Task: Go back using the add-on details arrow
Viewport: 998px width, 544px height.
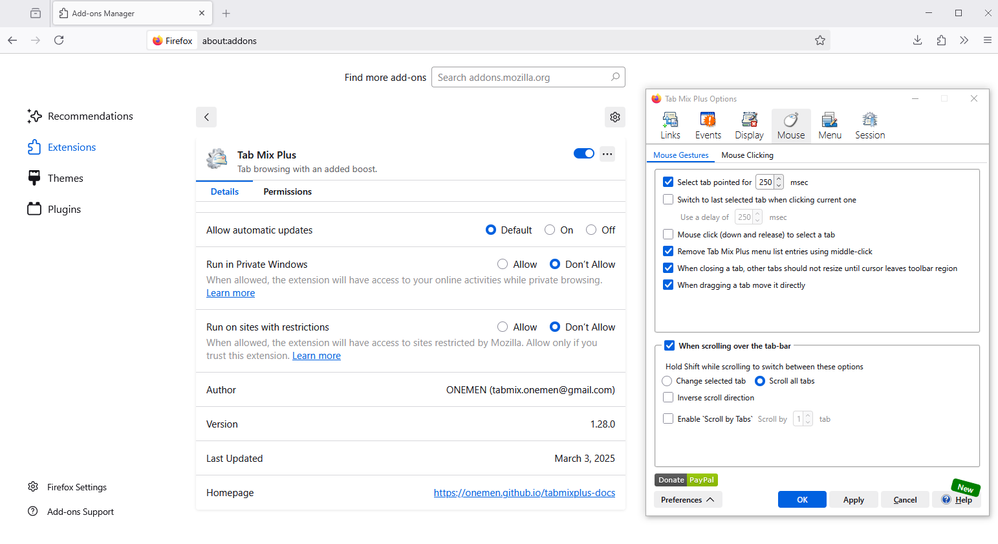Action: [x=207, y=117]
